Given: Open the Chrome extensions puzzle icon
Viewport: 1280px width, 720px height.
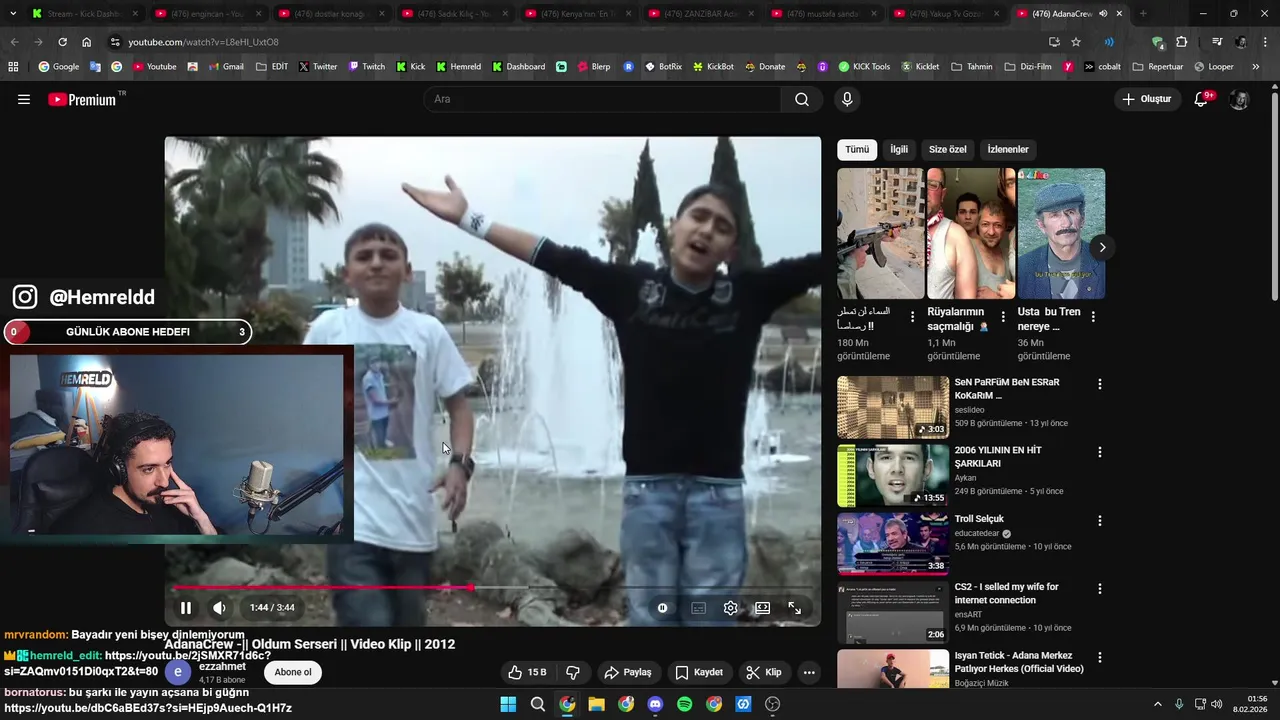Looking at the screenshot, I should pyautogui.click(x=1182, y=42).
